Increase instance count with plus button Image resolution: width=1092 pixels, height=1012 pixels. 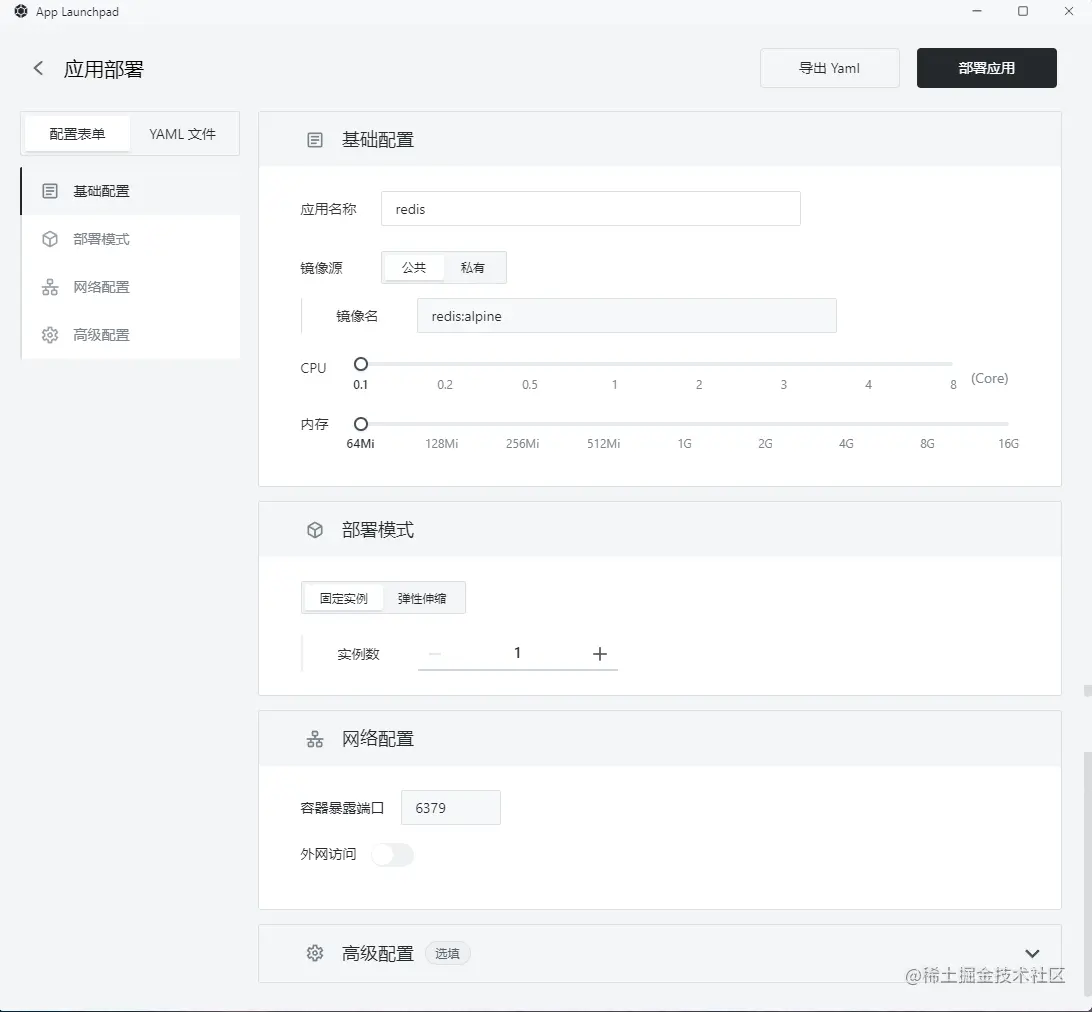600,653
